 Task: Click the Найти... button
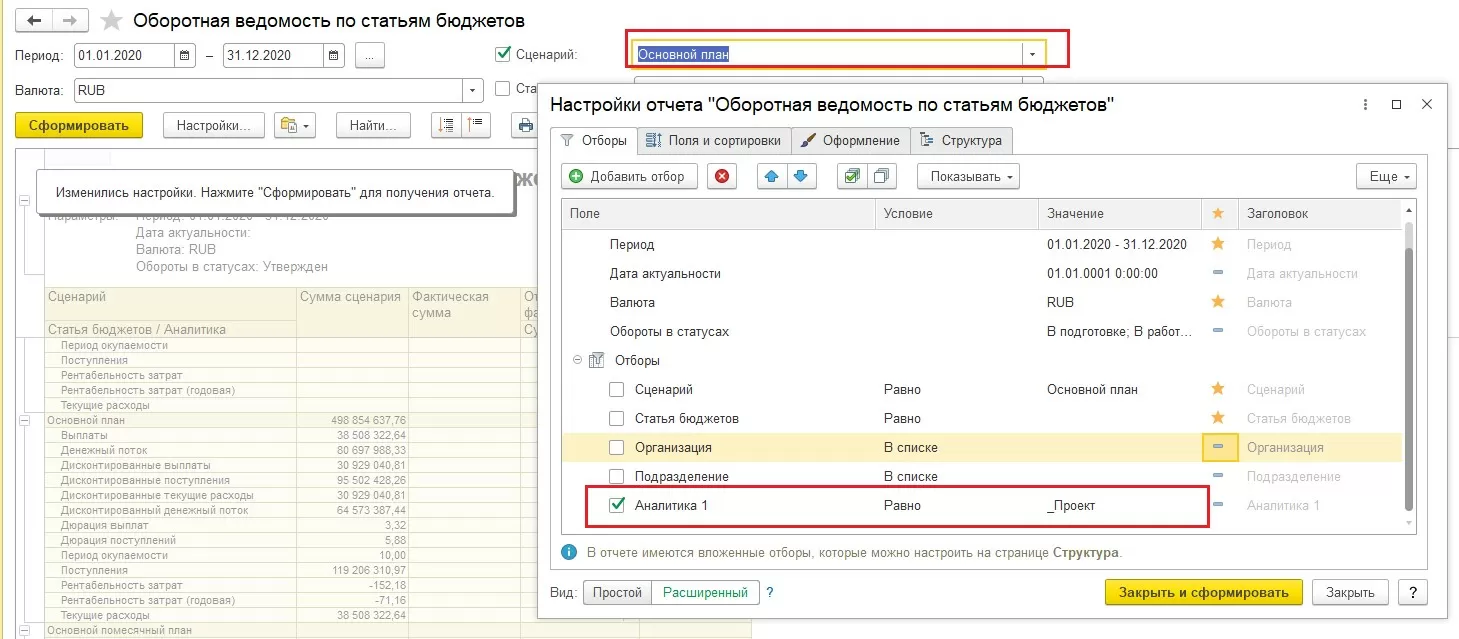374,125
